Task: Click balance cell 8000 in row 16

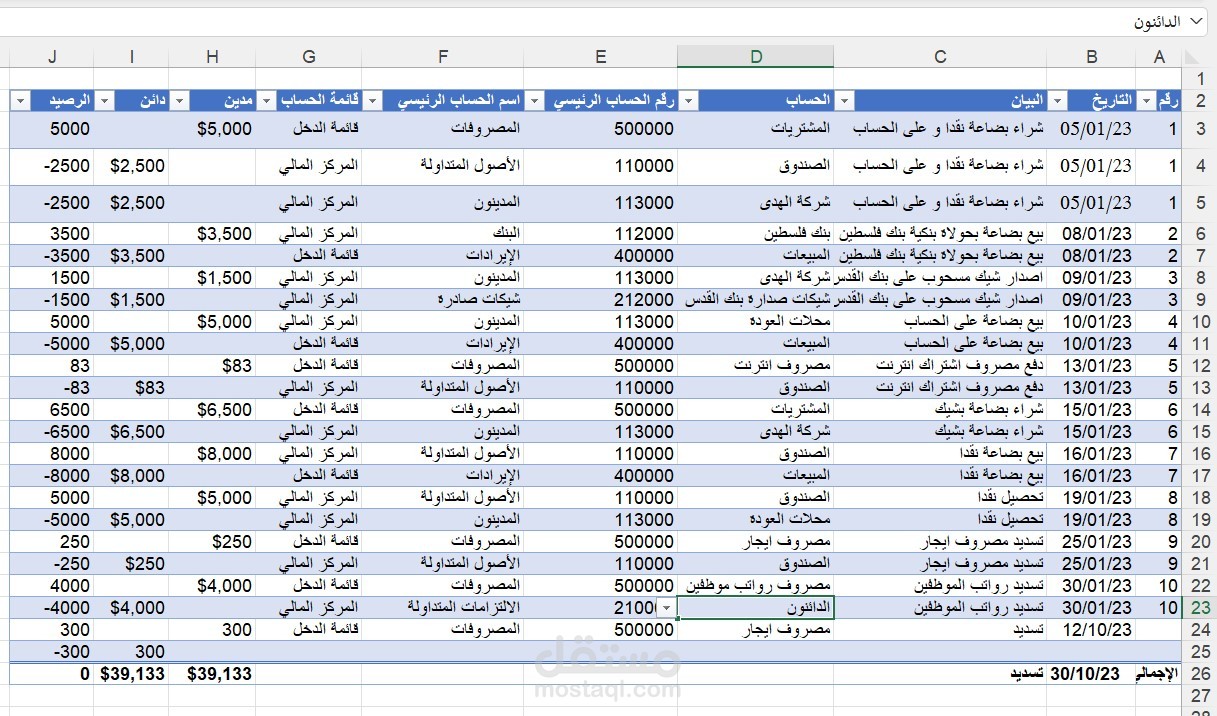Action: click(x=51, y=454)
